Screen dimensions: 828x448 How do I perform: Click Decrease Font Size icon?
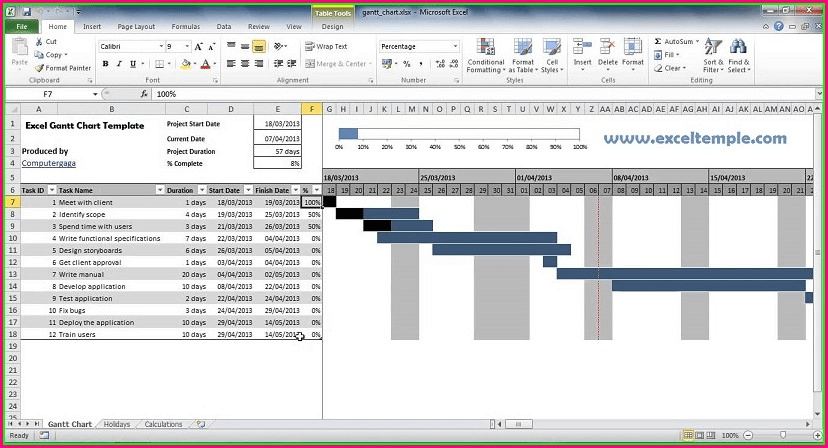pyautogui.click(x=211, y=46)
